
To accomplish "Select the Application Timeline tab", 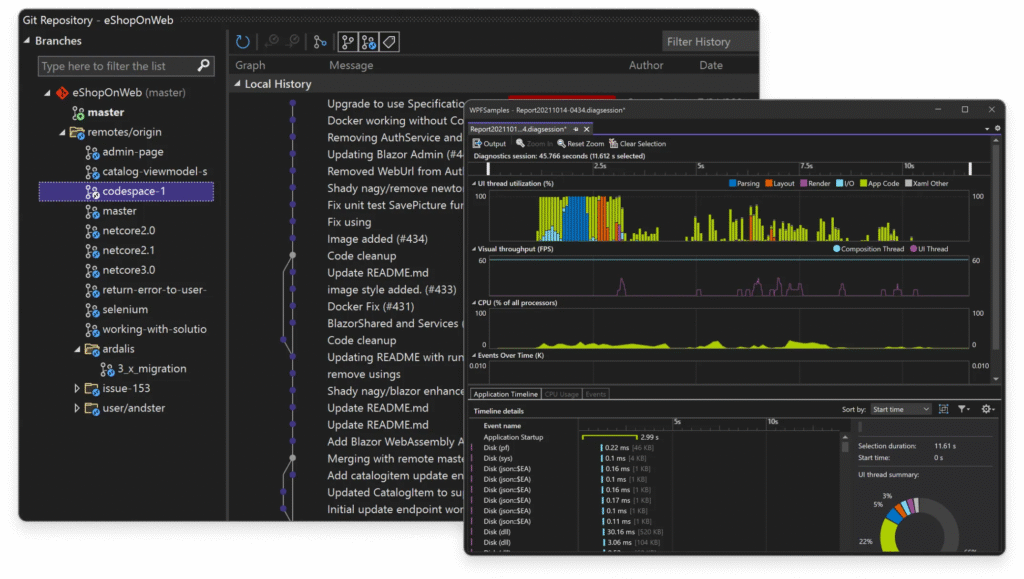I will pyautogui.click(x=505, y=395).
